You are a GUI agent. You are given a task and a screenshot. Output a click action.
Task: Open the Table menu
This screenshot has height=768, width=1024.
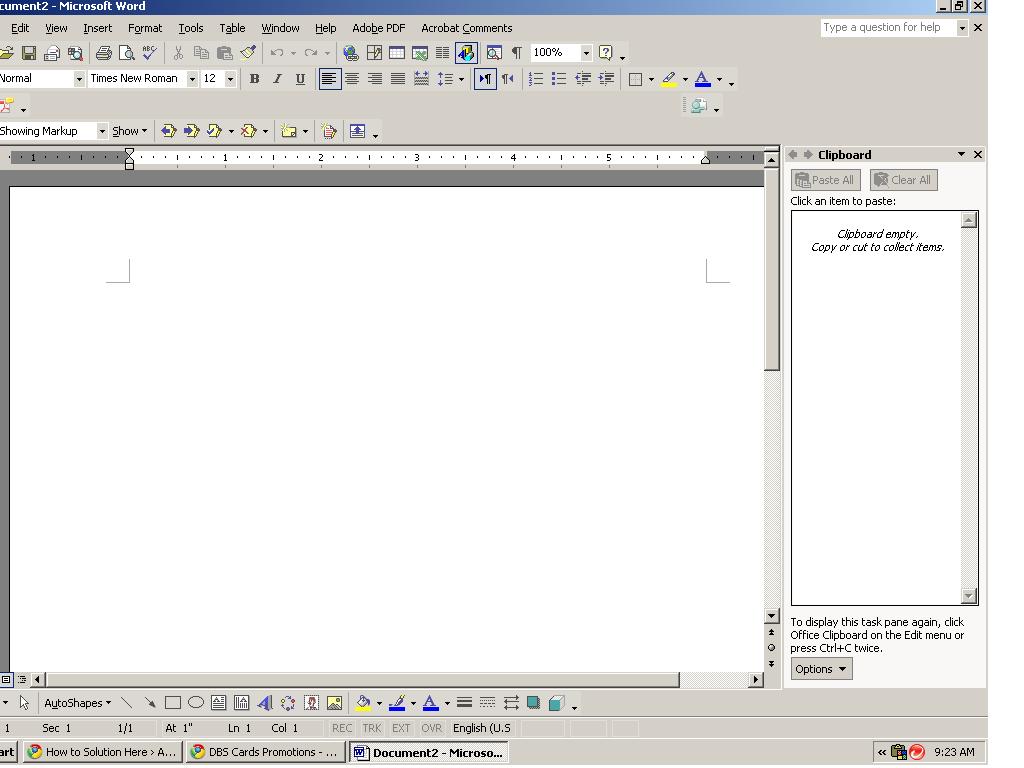[232, 28]
